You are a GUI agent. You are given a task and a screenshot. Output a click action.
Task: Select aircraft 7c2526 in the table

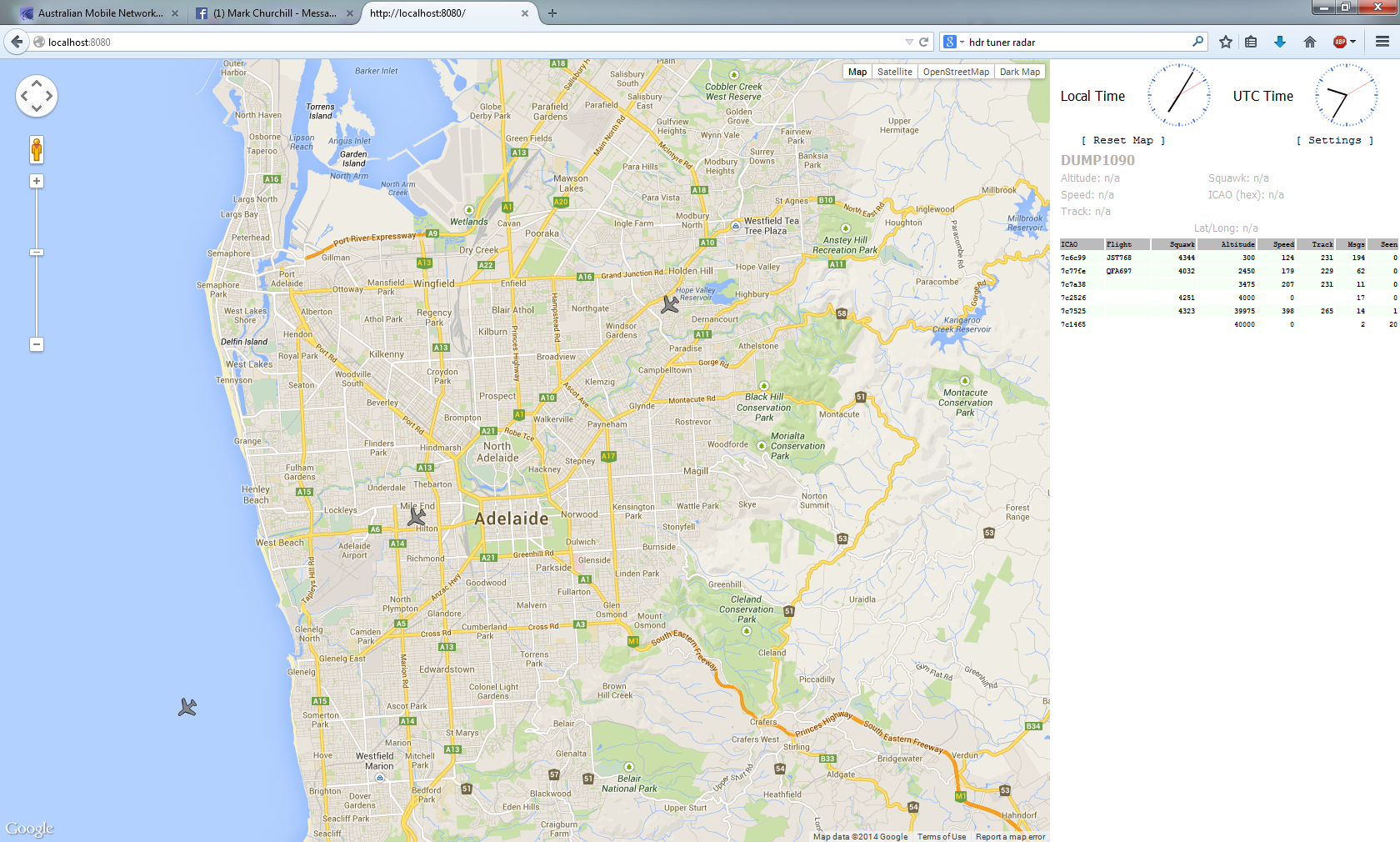(x=1229, y=298)
